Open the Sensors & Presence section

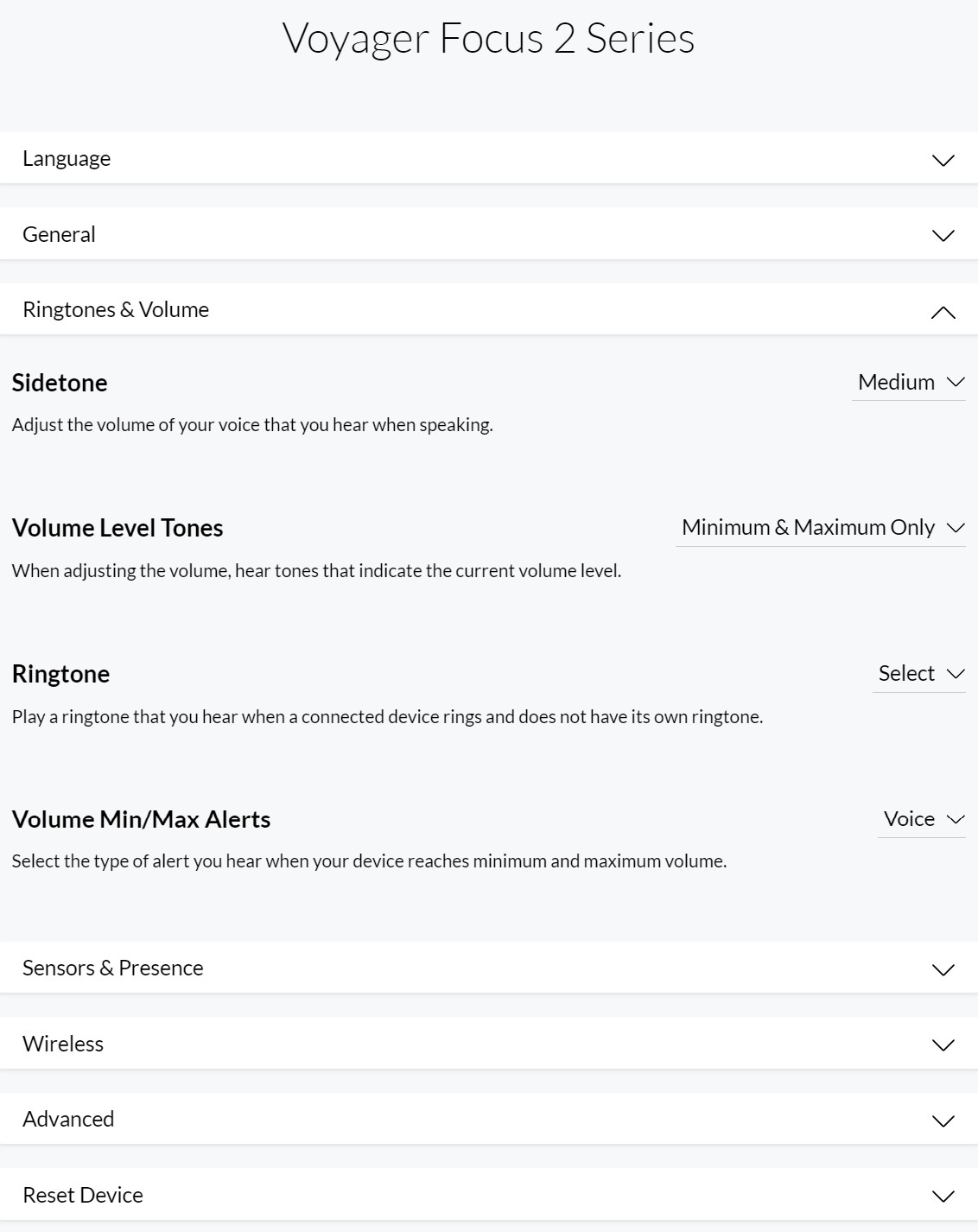click(x=113, y=968)
